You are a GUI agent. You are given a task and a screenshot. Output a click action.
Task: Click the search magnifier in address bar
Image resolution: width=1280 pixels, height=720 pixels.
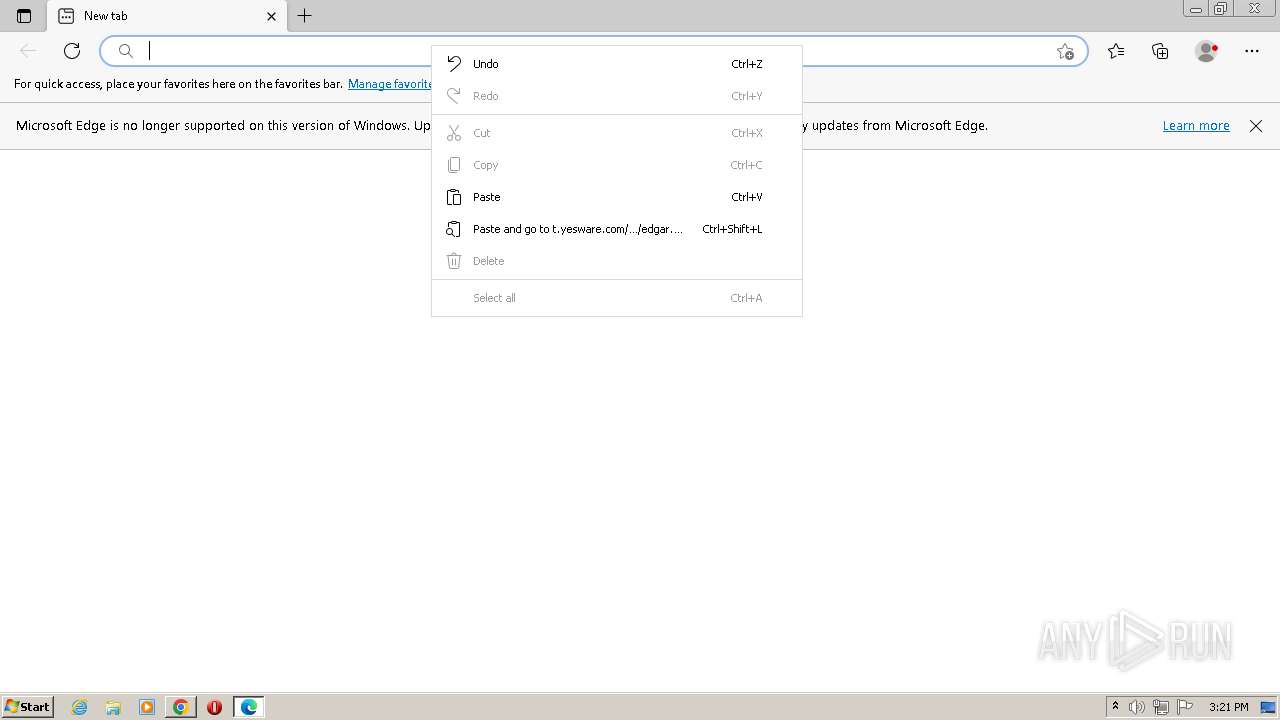126,51
